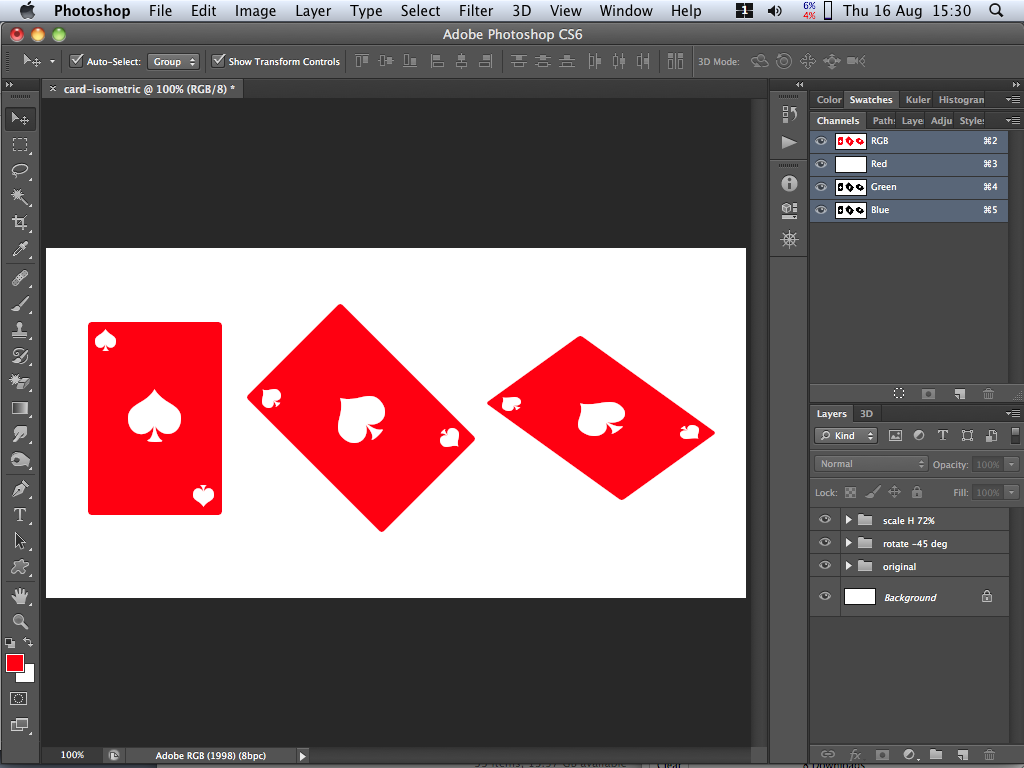The width and height of the screenshot is (1024, 768).
Task: Open the blend mode Normal dropdown
Action: 872,464
